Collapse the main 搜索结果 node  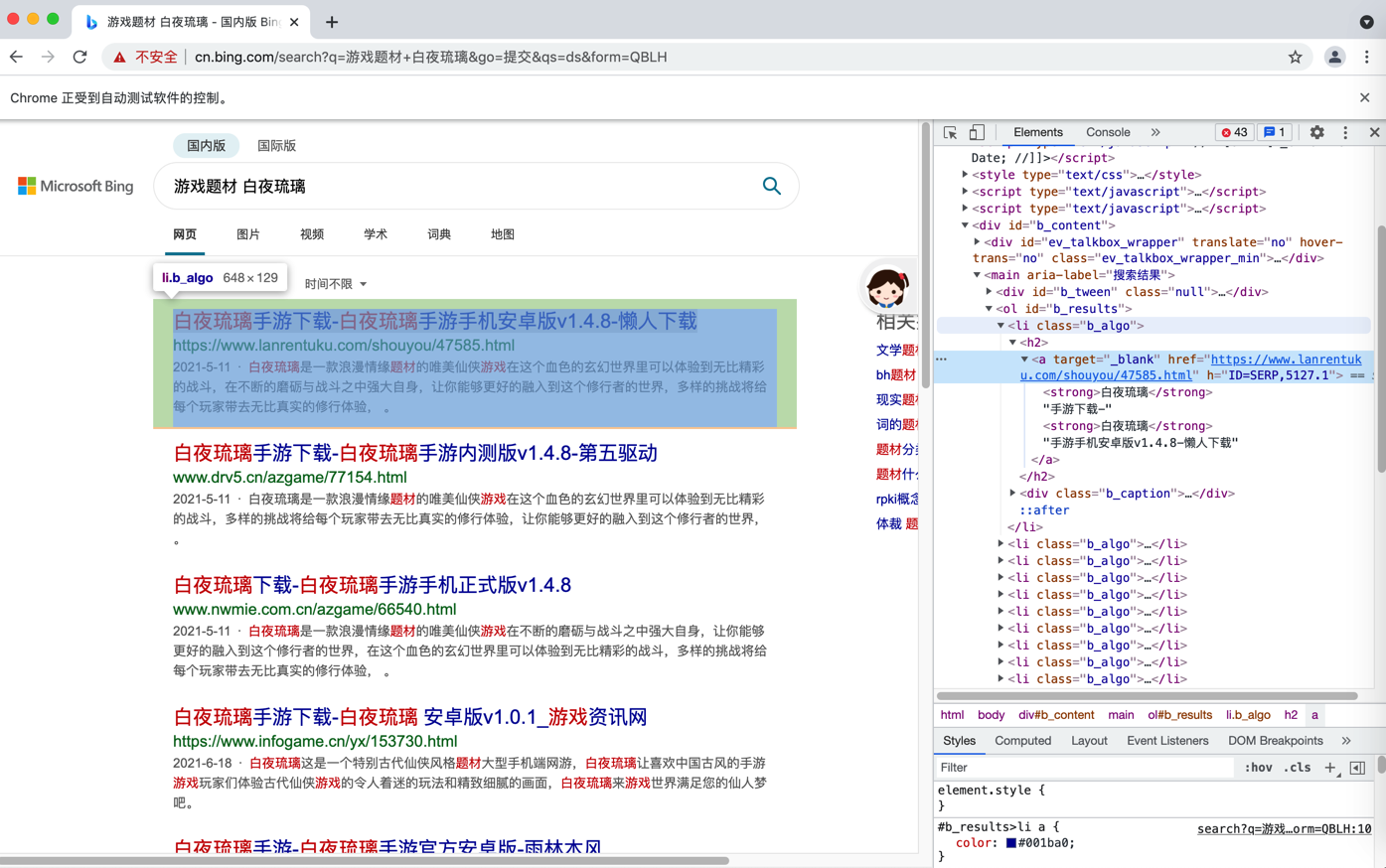[x=977, y=275]
